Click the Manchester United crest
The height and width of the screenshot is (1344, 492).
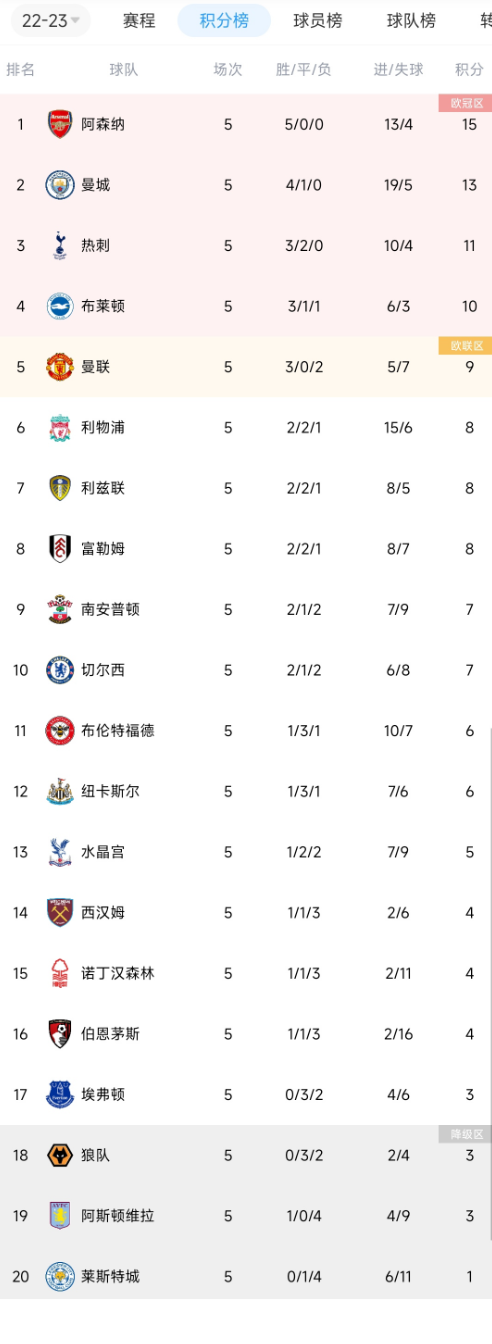point(60,367)
